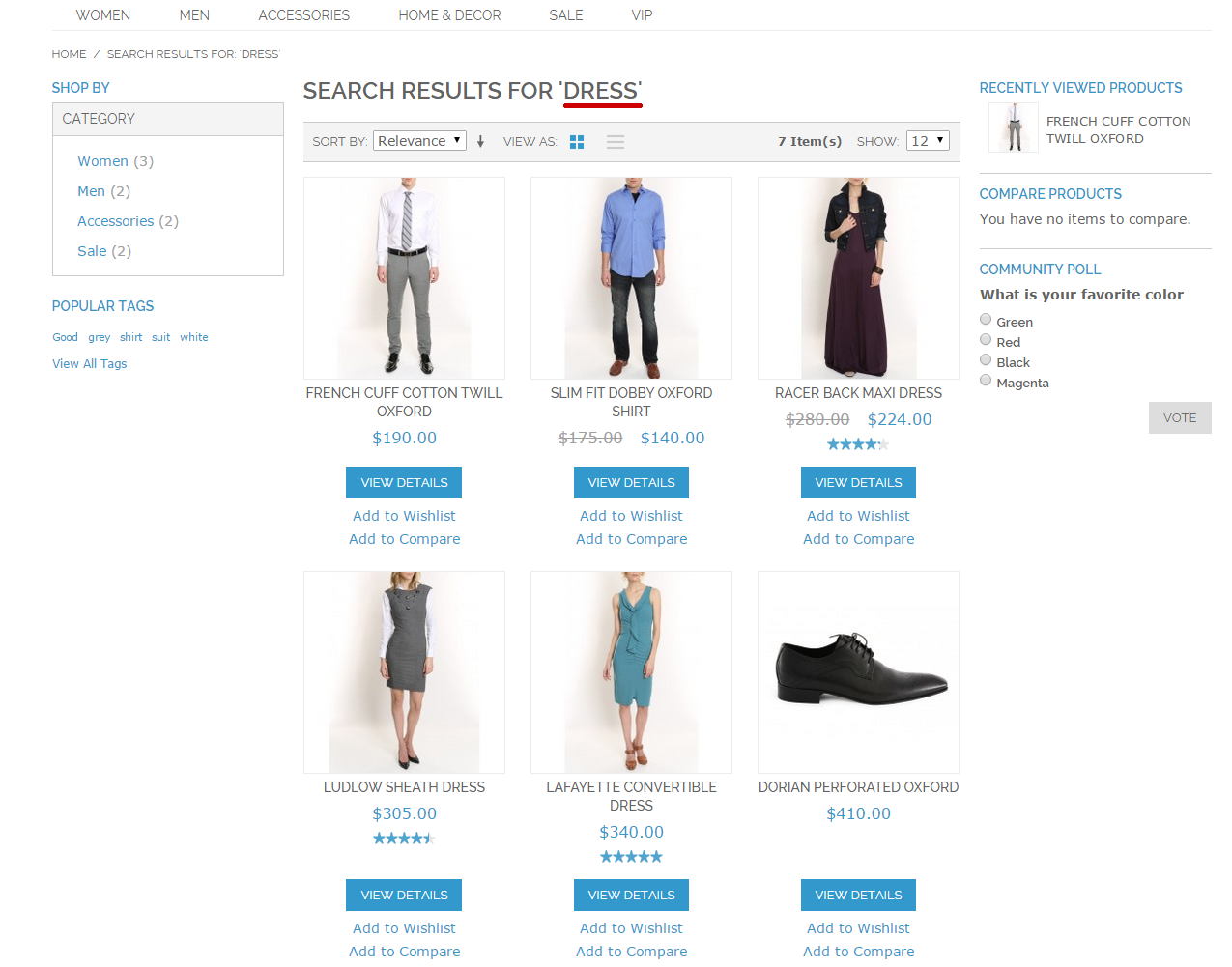View details for Racer Back Maxi Dress

click(x=858, y=483)
